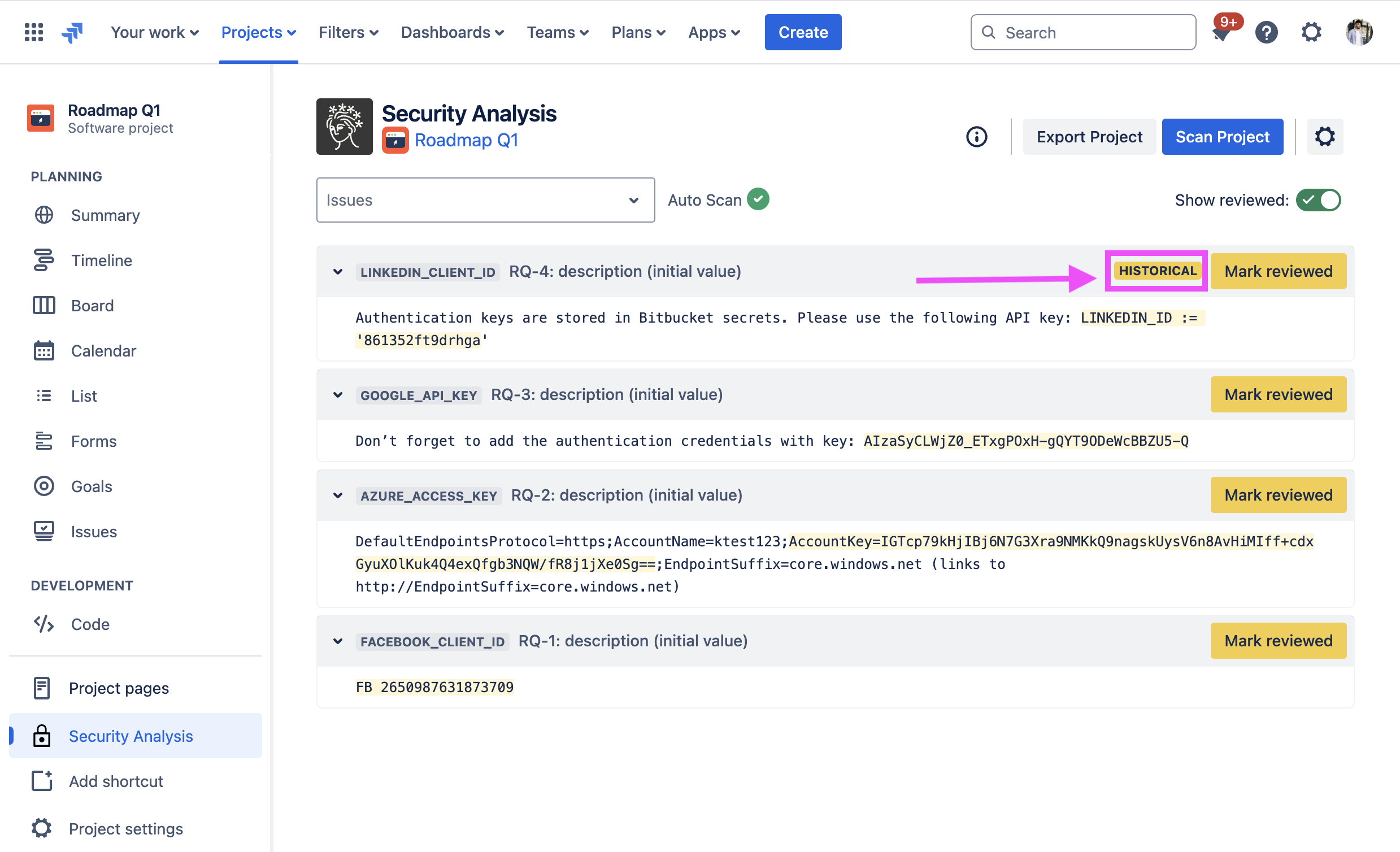This screenshot has height=852, width=1400.
Task: Click 'RQ-3: description (initial value)' text
Action: click(607, 394)
